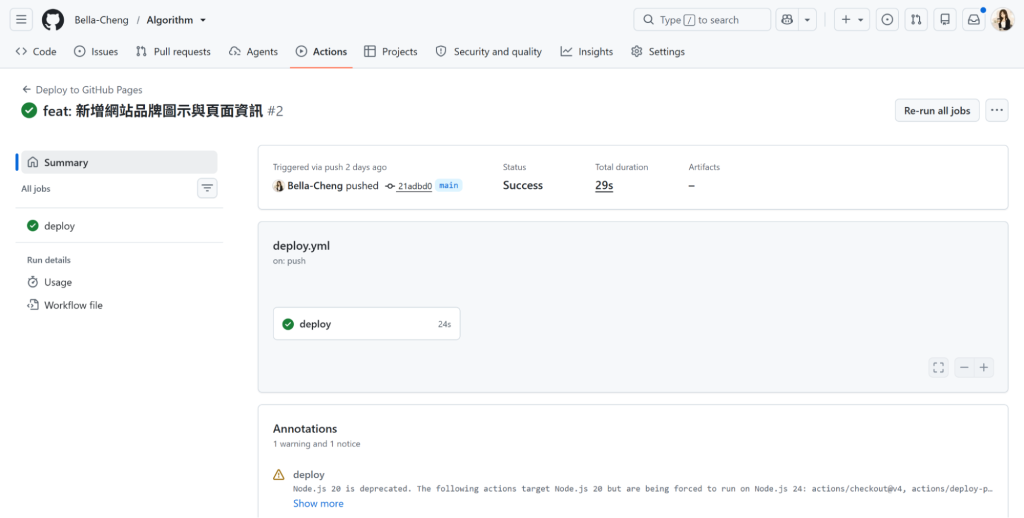Open the issues circle icon in header
The image size is (1024, 518).
coord(887,20)
